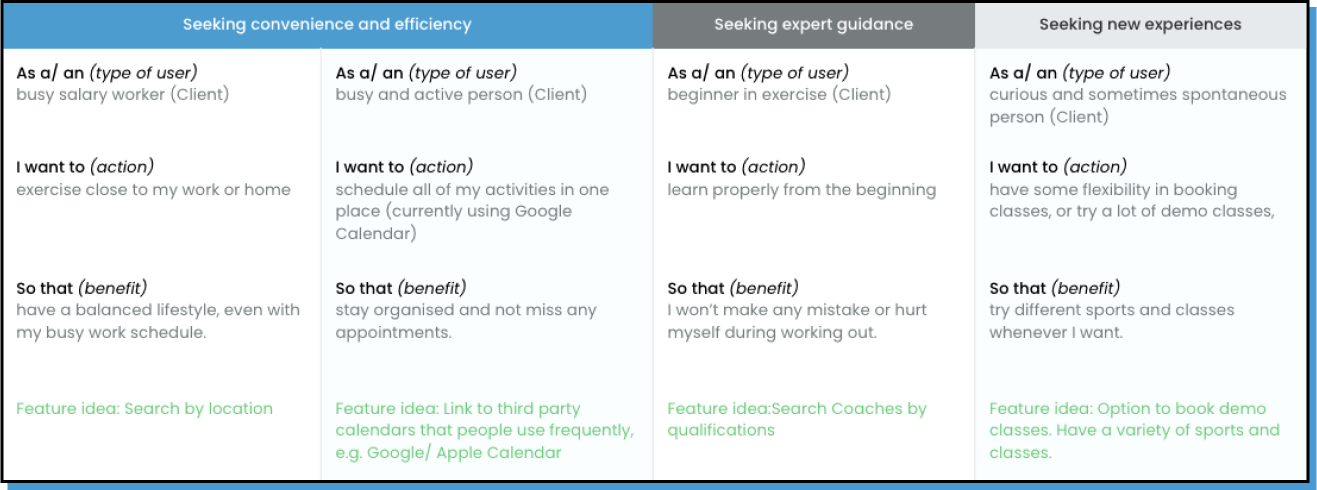This screenshot has width=1317, height=490.
Task: Click the 'I won't make any mistake' benefit
Action: [x=796, y=321]
